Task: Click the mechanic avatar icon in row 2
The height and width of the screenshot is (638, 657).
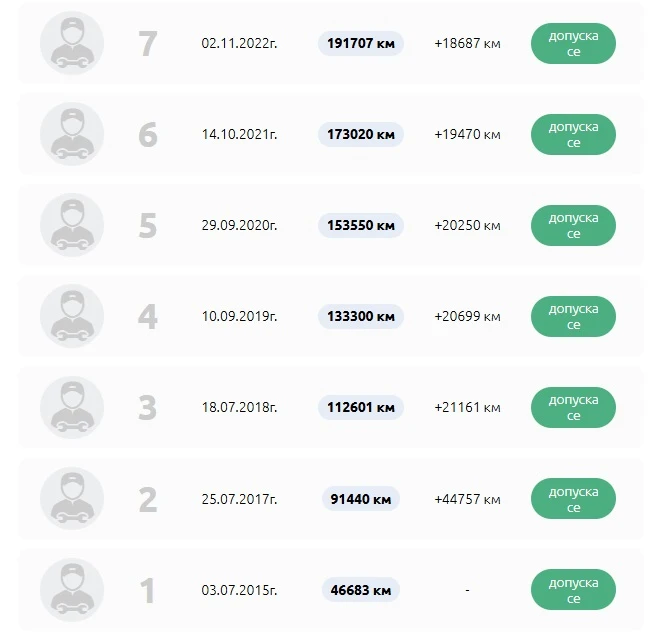Action: coord(72,498)
